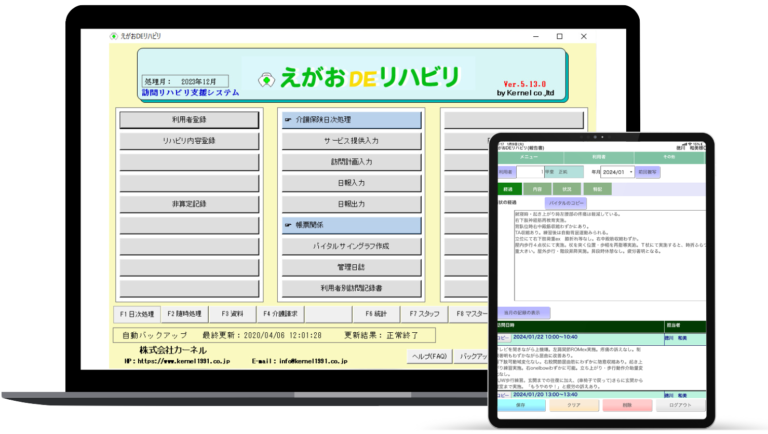Switch to the F8 マスター tab
768x434 pixels.
pos(469,314)
